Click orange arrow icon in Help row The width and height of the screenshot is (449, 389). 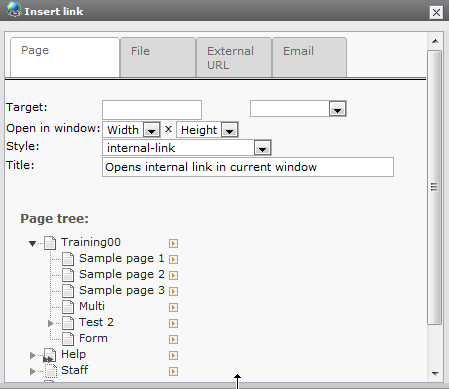point(173,355)
